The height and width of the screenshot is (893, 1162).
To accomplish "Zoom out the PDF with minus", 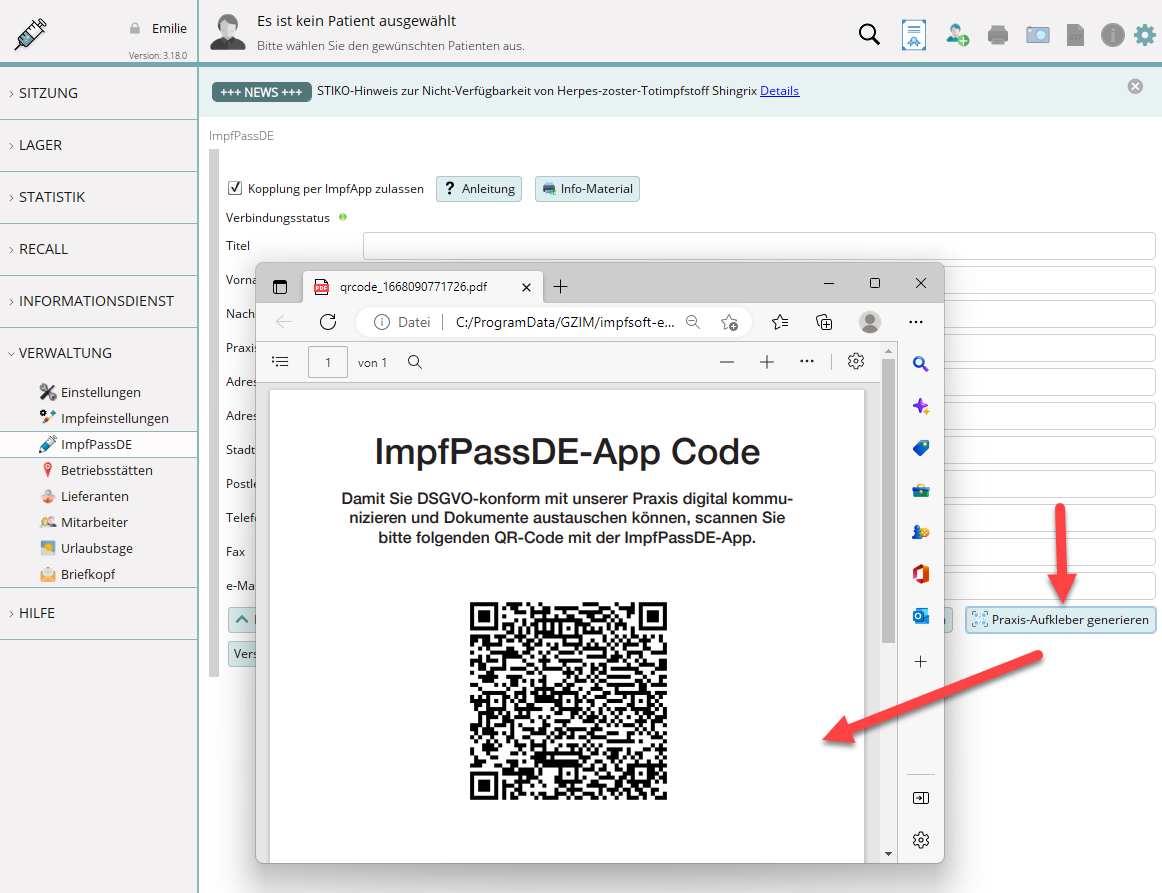I will 727,362.
